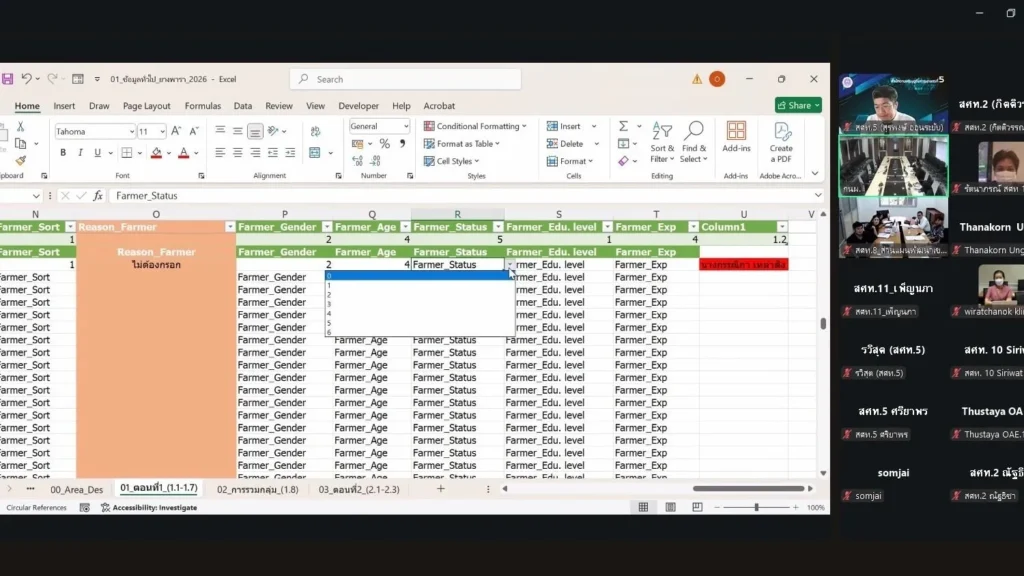1024x576 pixels.
Task: Click Accessibility: Investigate in the status bar
Action: click(x=154, y=508)
